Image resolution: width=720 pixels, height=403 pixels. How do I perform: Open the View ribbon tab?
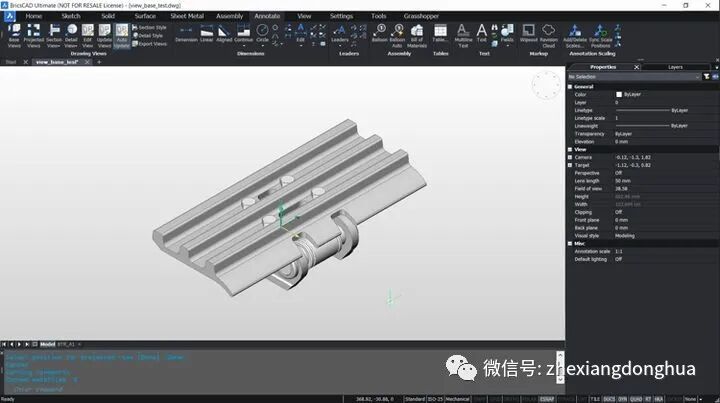click(304, 16)
